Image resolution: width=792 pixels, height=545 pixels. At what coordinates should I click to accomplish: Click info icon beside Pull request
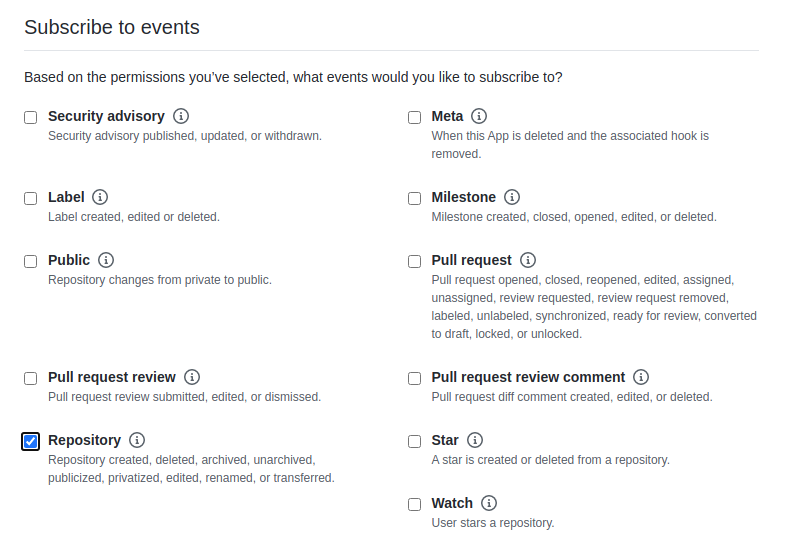tap(528, 260)
